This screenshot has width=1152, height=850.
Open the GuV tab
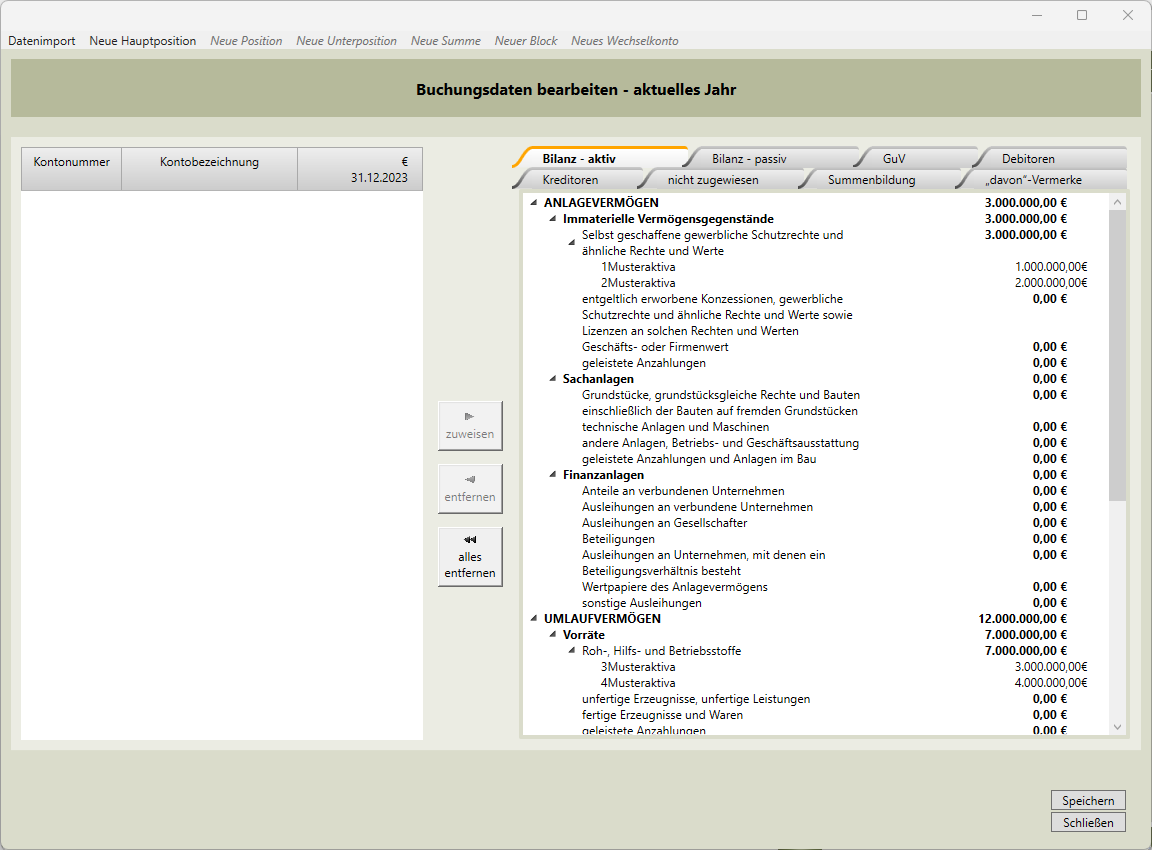tap(894, 158)
